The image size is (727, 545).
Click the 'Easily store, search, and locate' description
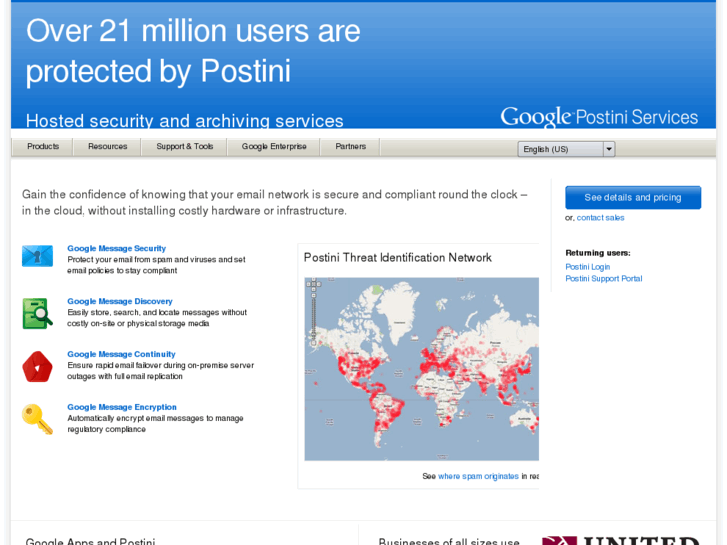point(157,318)
